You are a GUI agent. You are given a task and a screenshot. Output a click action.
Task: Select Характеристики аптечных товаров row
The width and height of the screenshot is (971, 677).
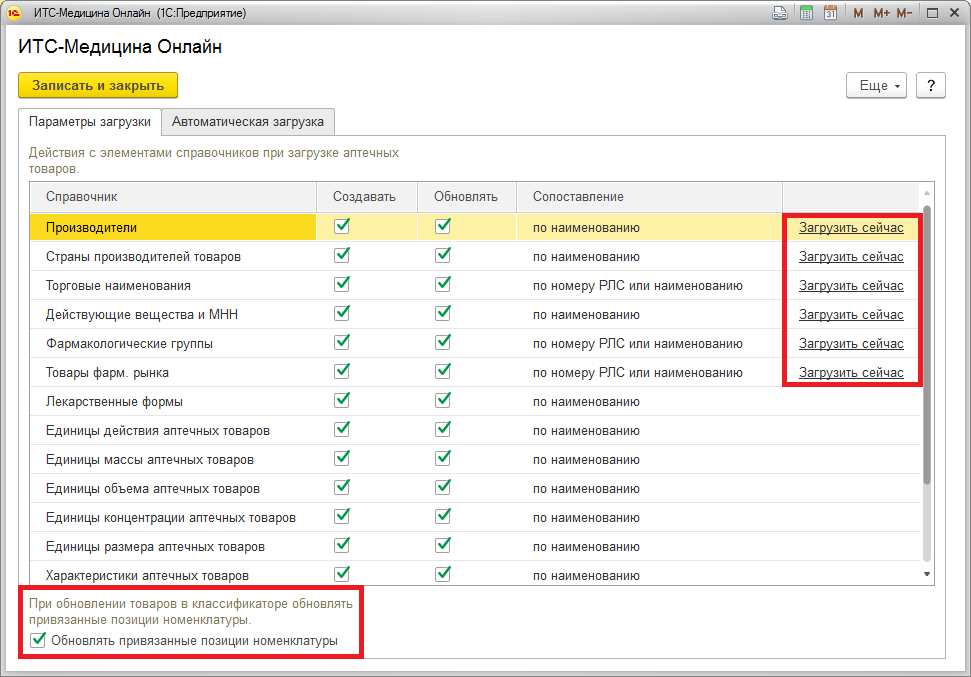pos(475,574)
